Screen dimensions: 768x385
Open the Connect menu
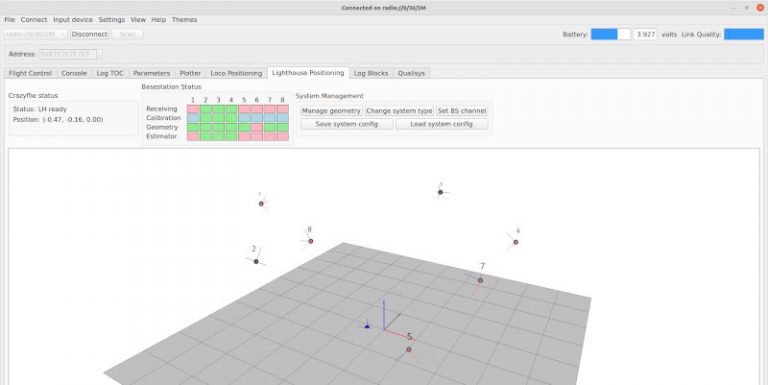click(34, 20)
